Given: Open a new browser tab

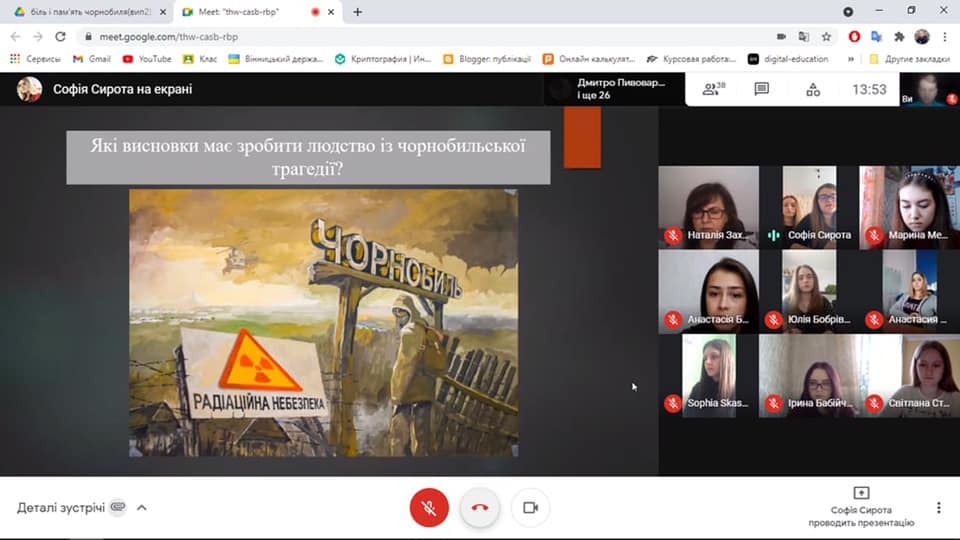Looking at the screenshot, I should click(358, 12).
